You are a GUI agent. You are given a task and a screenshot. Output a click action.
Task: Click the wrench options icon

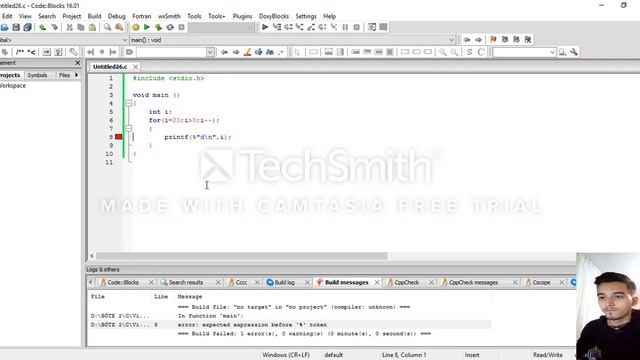pyautogui.click(x=574, y=52)
